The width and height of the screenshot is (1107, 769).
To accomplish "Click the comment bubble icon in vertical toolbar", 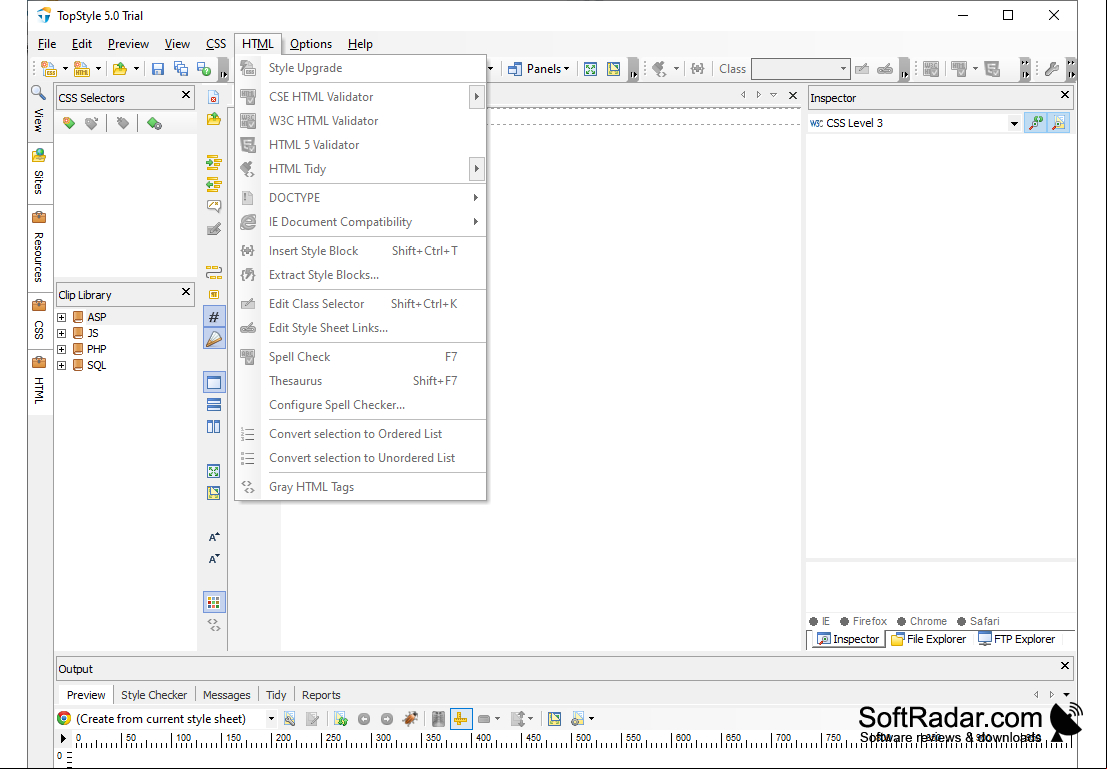I will 213,207.
